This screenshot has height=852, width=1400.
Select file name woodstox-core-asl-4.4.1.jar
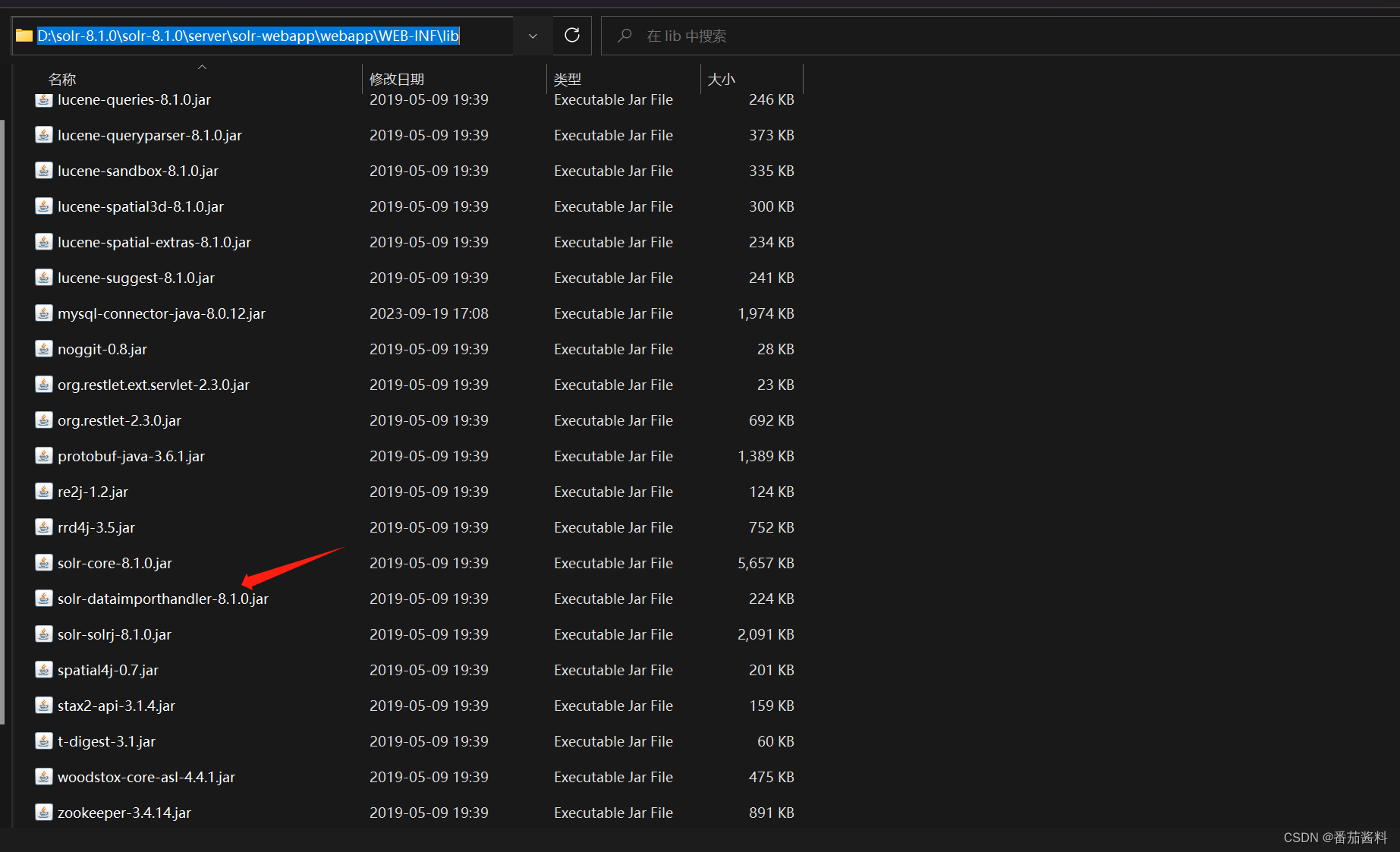pyautogui.click(x=146, y=777)
